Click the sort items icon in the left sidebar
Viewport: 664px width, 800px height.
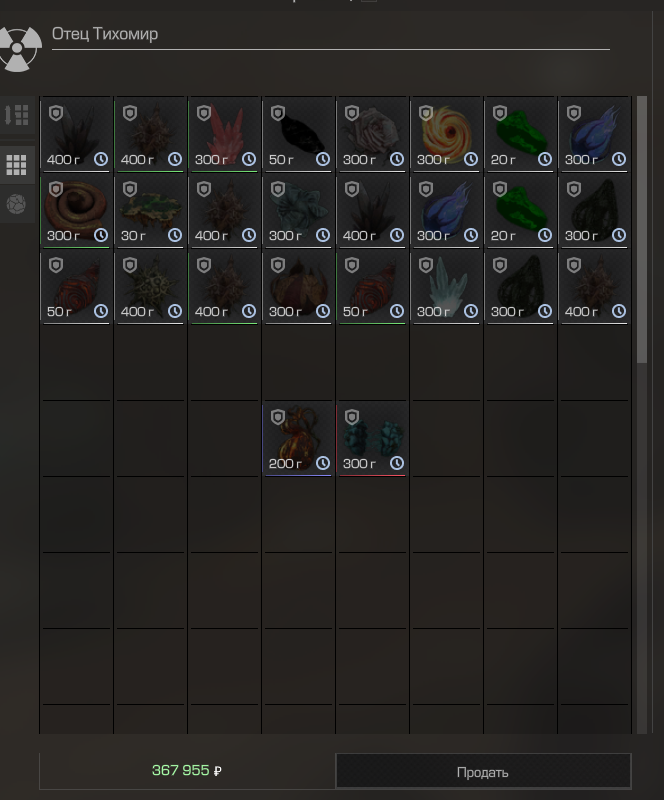point(16,115)
